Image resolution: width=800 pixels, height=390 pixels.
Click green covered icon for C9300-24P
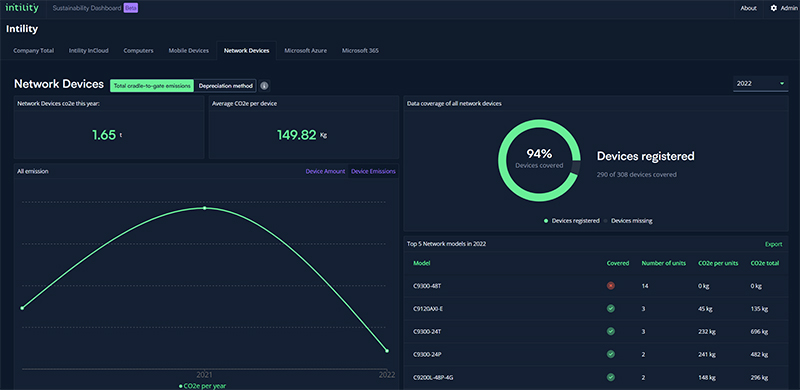(610, 354)
